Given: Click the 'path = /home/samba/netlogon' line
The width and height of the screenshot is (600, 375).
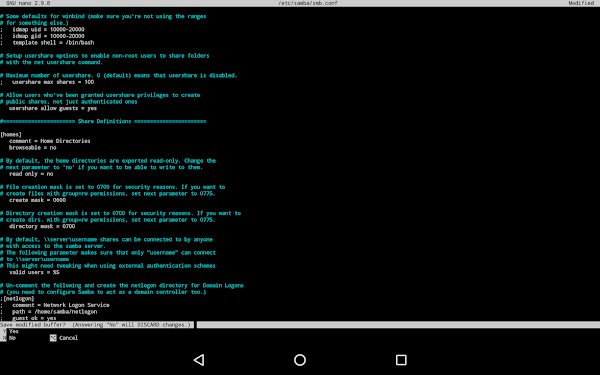Looking at the screenshot, I should click(x=49, y=311).
